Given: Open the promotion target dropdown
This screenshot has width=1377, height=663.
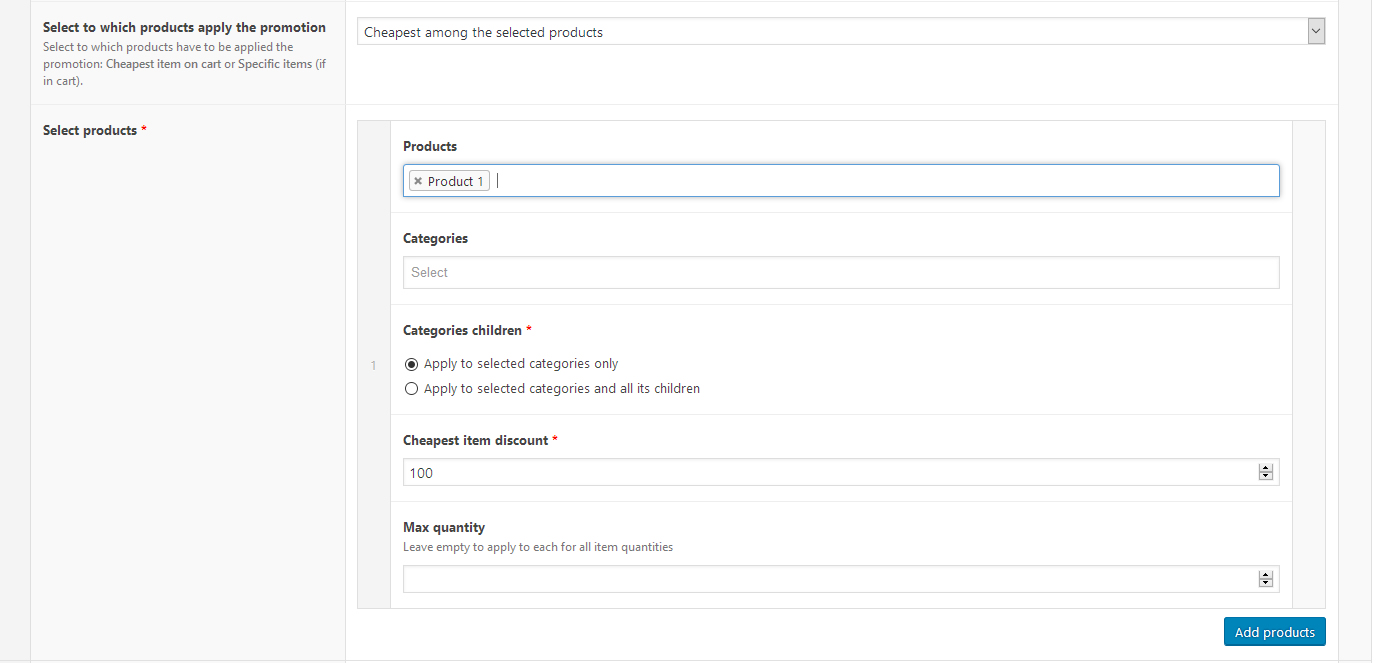Looking at the screenshot, I should (x=840, y=32).
